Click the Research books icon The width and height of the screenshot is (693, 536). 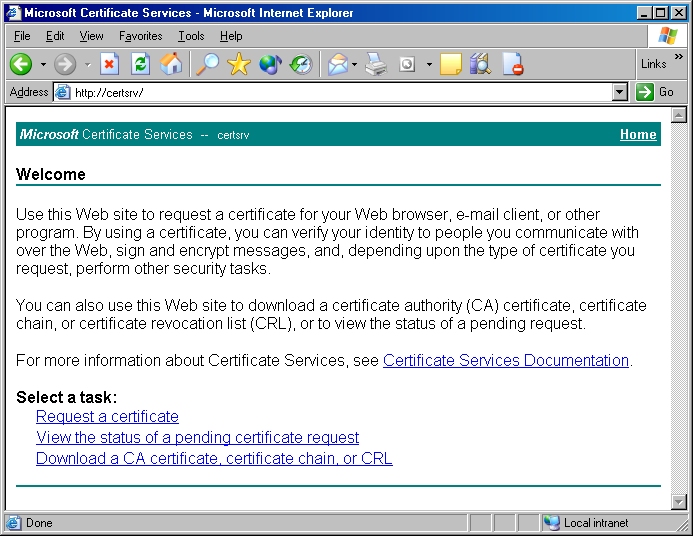point(481,65)
